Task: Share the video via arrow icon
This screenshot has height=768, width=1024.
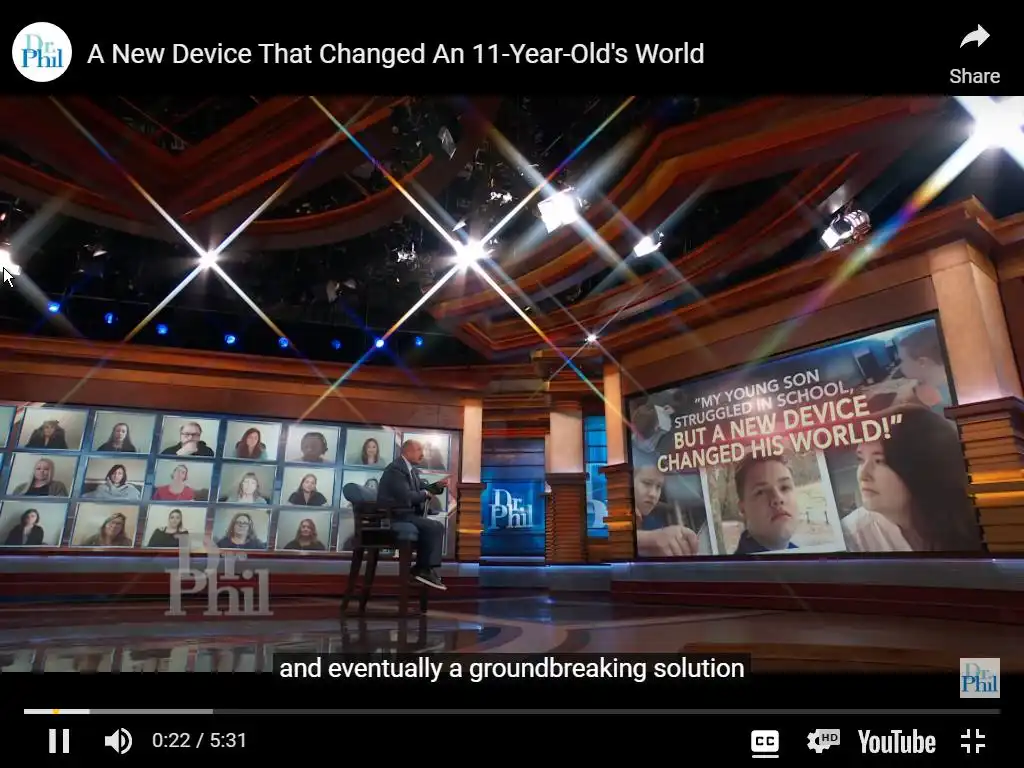Action: click(974, 54)
